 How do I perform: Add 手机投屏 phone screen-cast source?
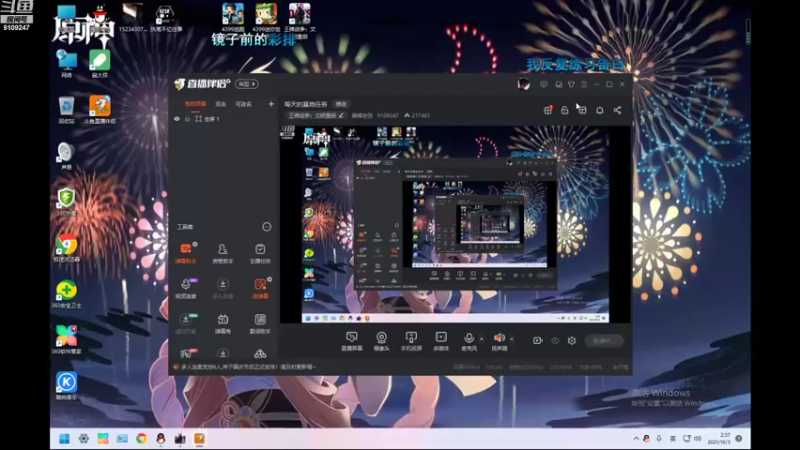coord(411,341)
